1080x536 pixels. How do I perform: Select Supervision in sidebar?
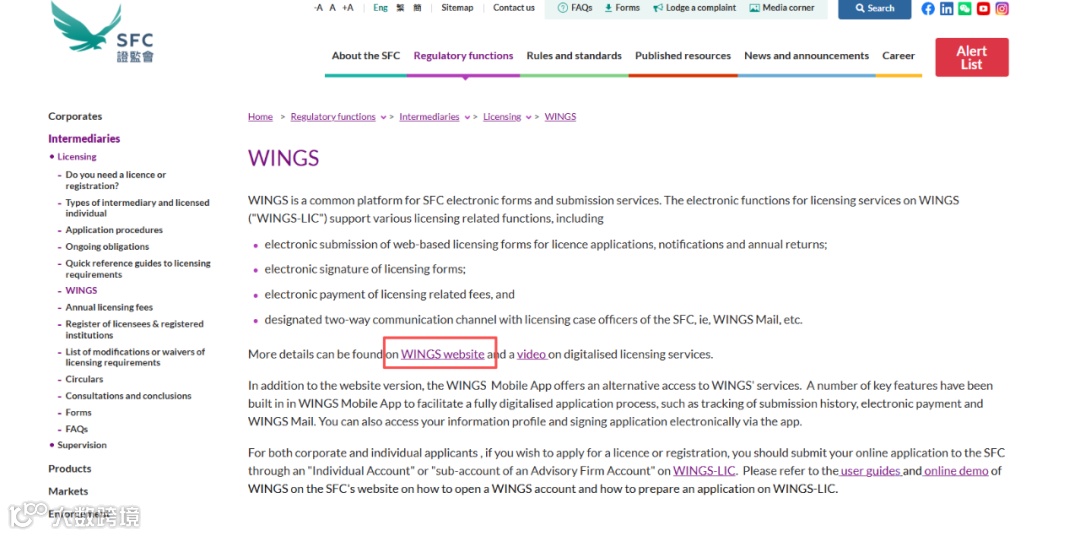pos(82,445)
